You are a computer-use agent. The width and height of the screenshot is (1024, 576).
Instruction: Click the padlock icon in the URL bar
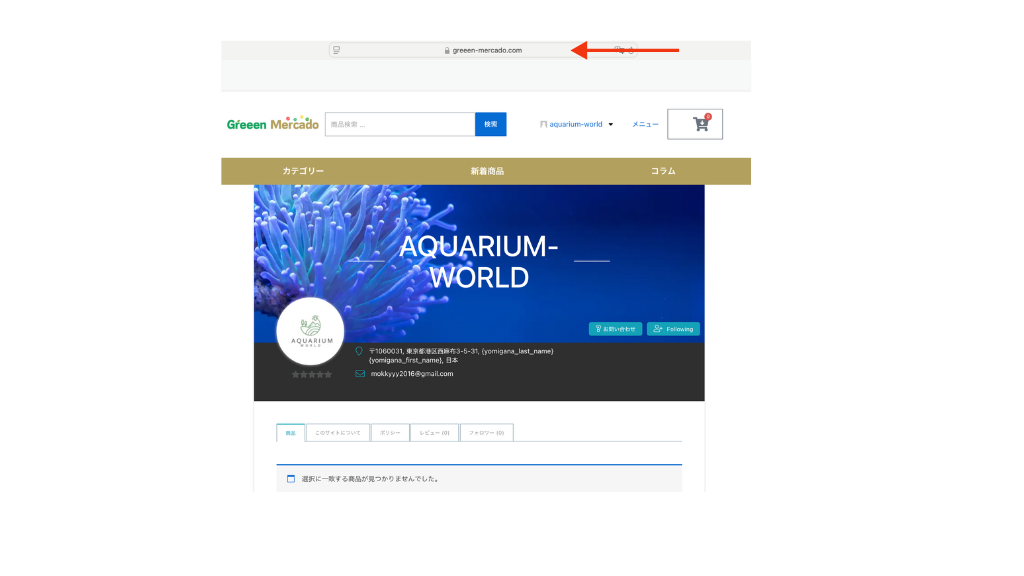tap(448, 50)
